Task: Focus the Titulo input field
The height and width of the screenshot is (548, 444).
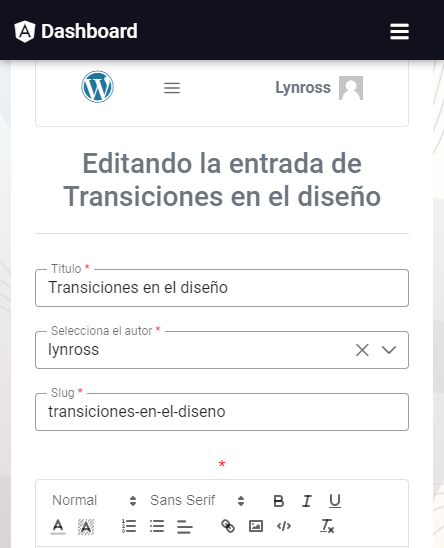Action: click(x=222, y=288)
